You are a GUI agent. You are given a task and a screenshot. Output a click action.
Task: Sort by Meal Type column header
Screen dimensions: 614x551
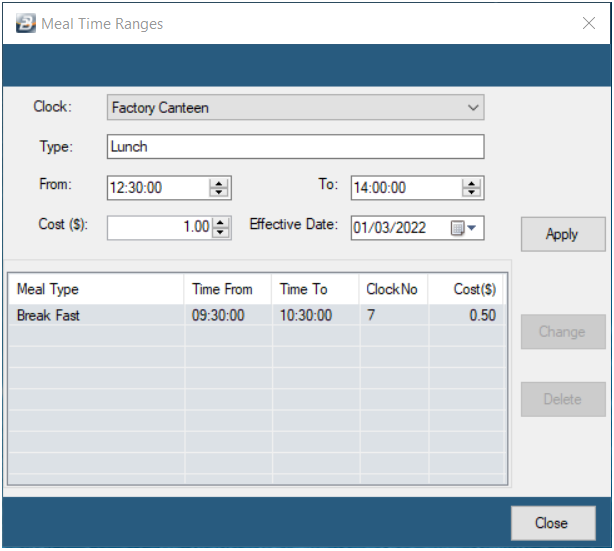96,289
